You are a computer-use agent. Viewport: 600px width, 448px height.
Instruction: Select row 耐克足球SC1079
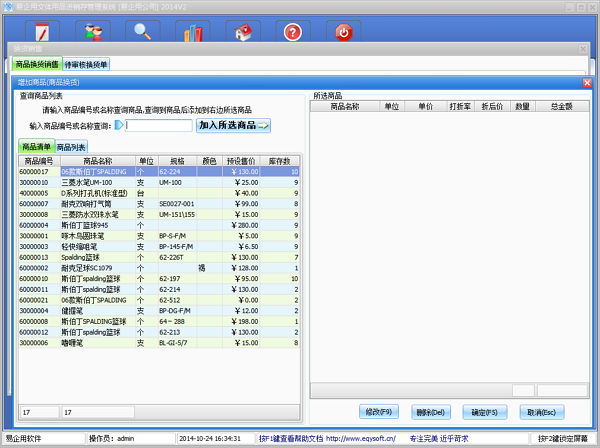click(159, 268)
